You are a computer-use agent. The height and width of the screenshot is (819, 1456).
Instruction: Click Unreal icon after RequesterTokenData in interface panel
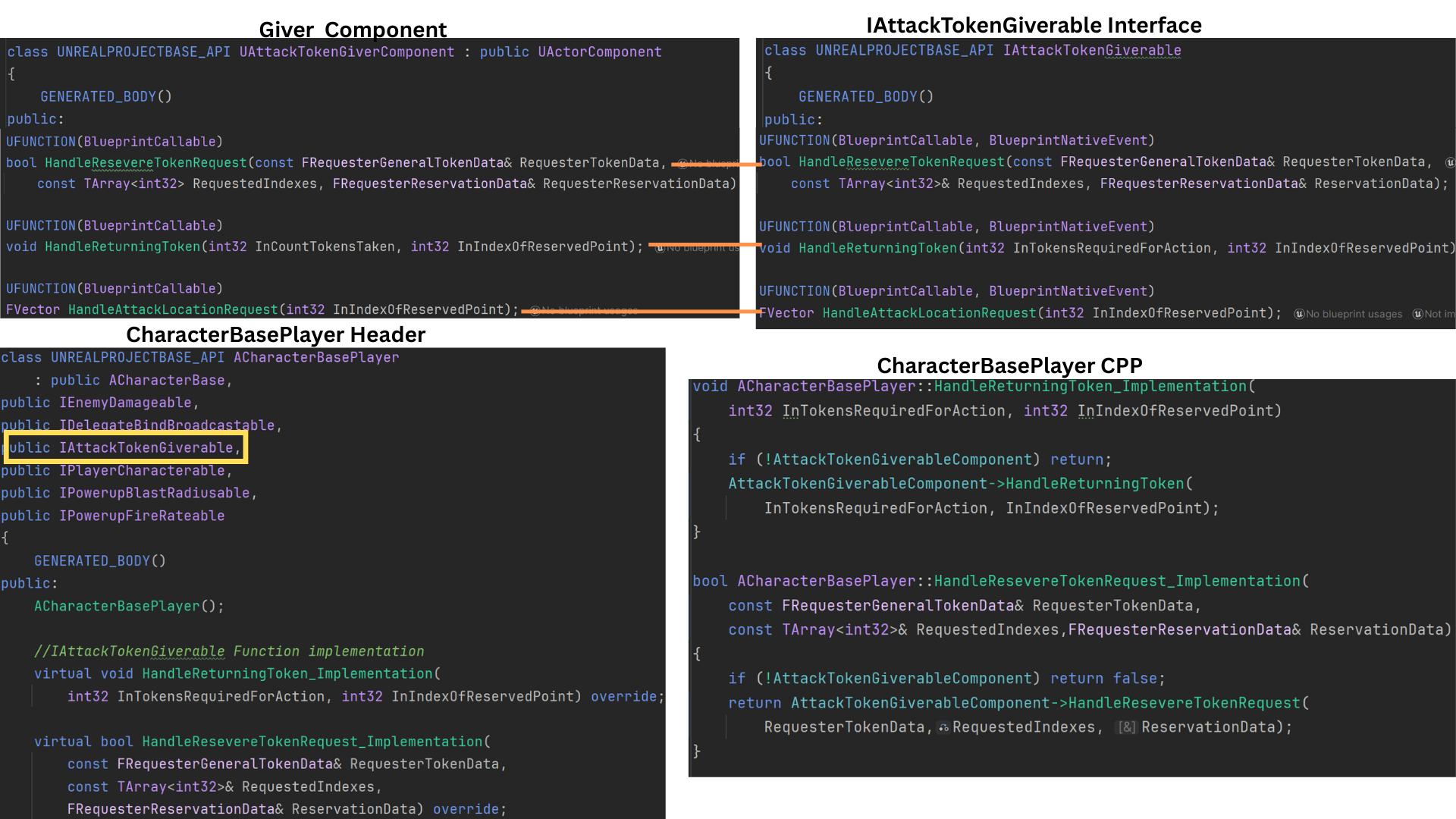1449,162
